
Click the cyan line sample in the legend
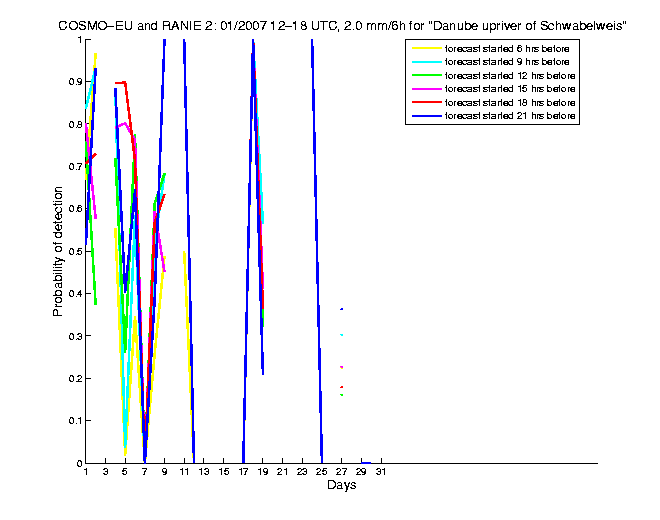pyautogui.click(x=426, y=62)
